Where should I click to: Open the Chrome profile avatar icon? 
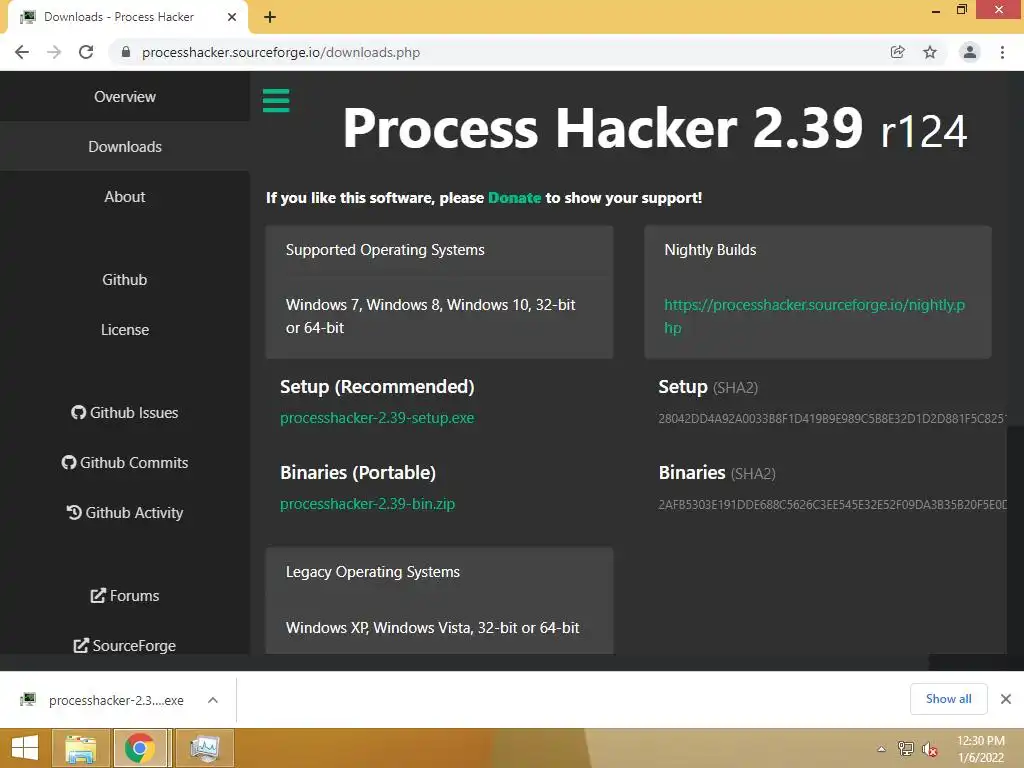point(970,52)
